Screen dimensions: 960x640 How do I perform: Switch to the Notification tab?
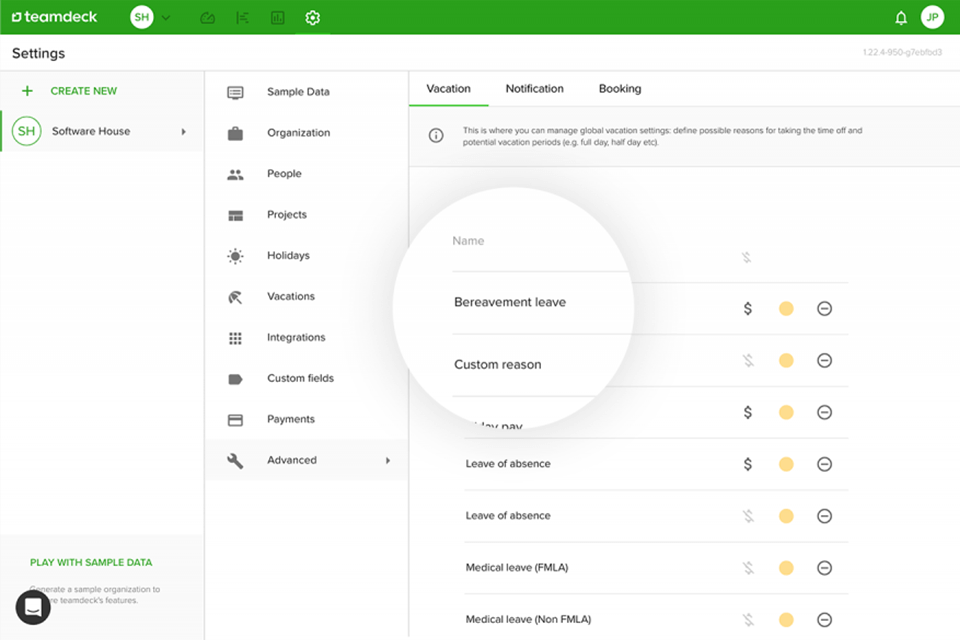pos(534,89)
